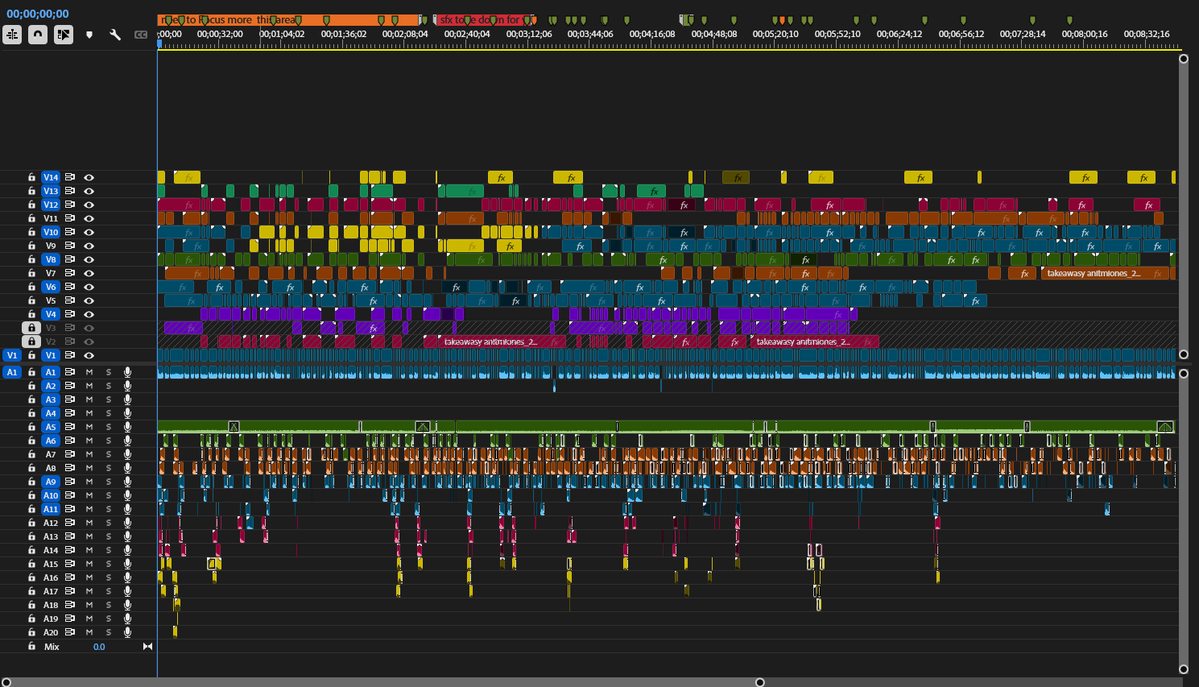
Task: Unlock the locked V2 track
Action: 31,341
